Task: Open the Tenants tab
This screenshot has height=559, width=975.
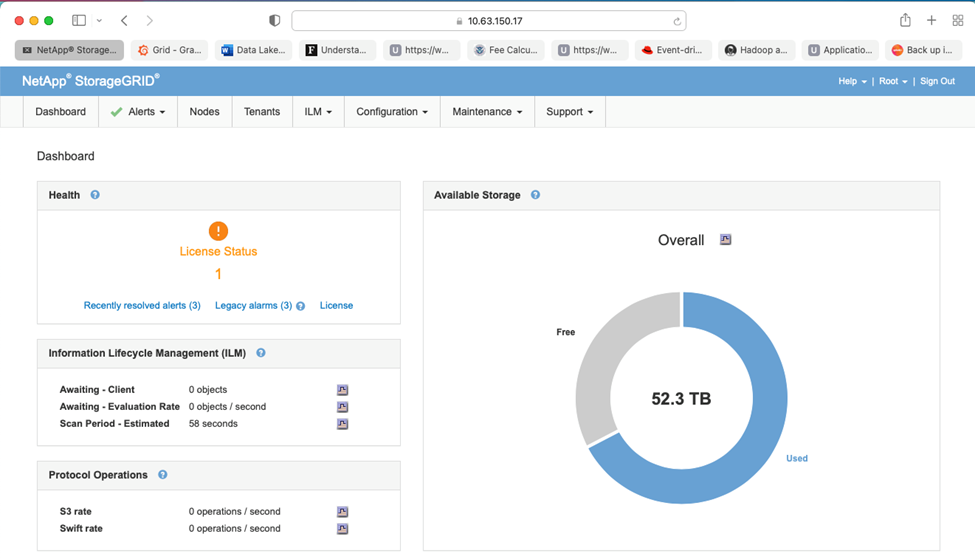Action: tap(262, 112)
